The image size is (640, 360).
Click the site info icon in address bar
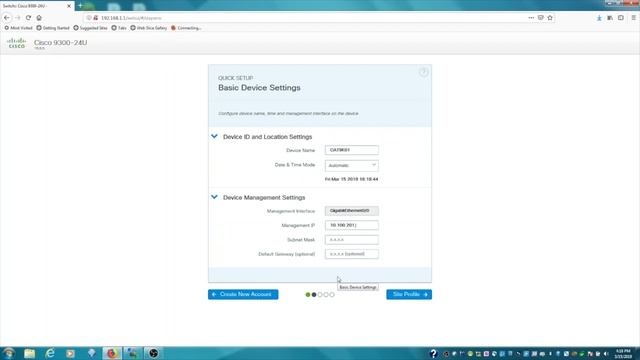(89, 18)
